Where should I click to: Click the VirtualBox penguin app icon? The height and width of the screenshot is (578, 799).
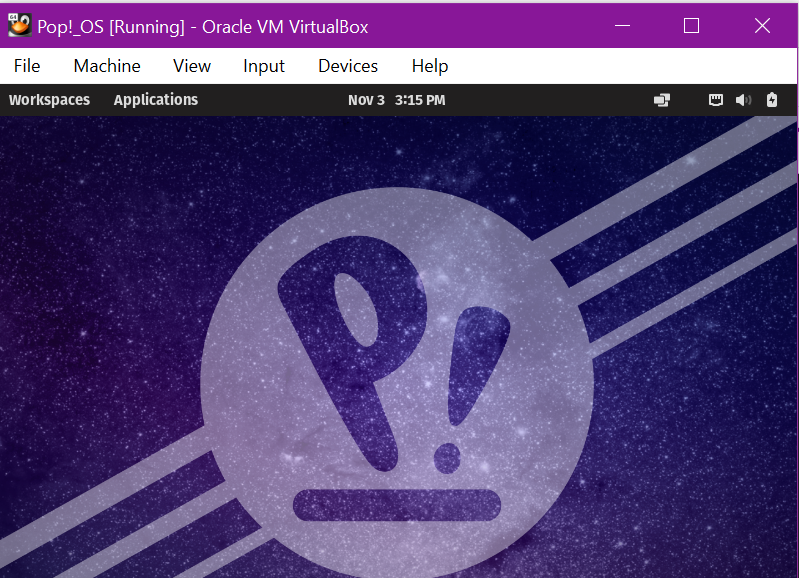[19, 25]
